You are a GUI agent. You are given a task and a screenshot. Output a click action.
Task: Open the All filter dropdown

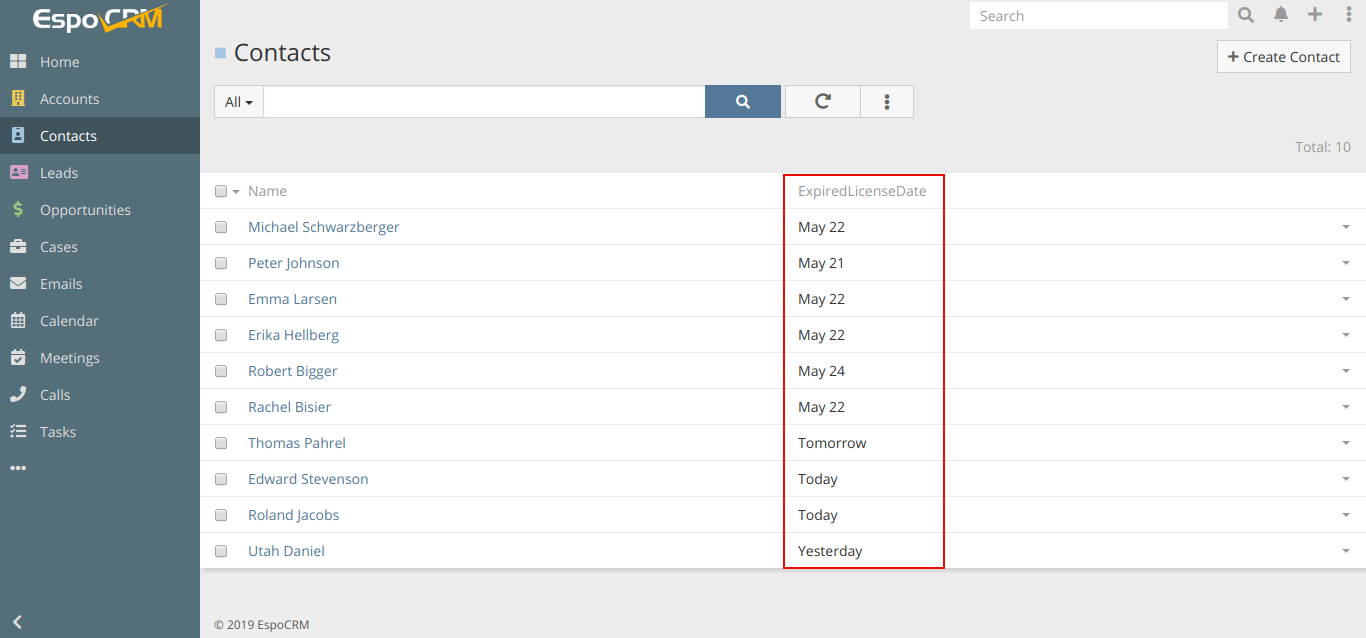[239, 102]
